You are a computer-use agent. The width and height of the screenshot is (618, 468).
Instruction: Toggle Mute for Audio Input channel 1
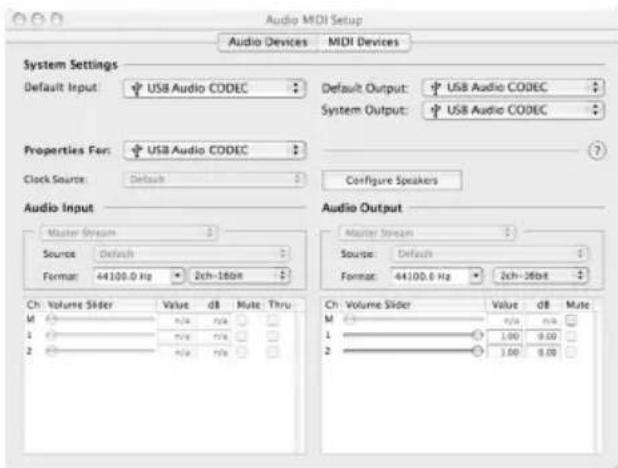[x=242, y=336]
